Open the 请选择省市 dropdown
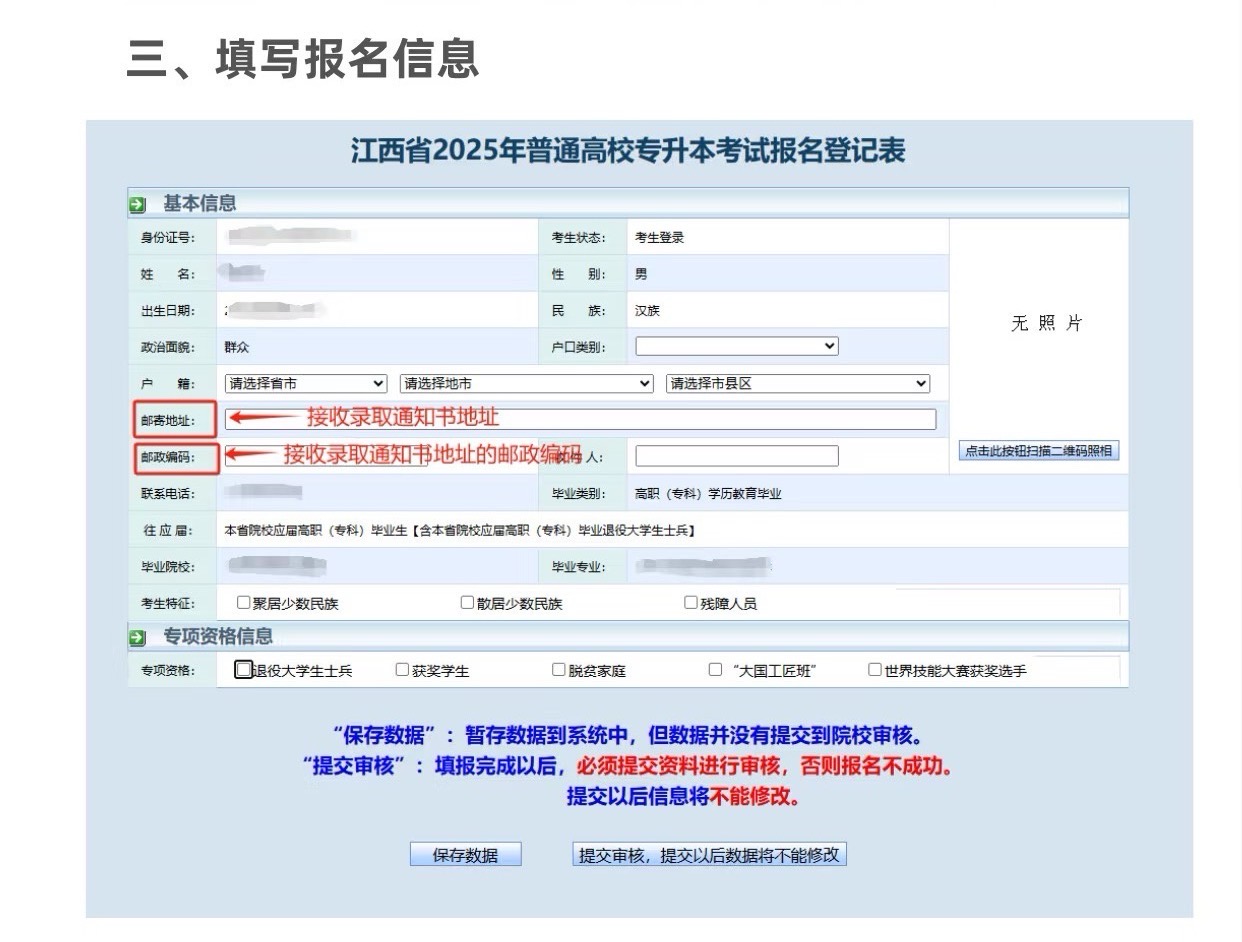 [305, 382]
